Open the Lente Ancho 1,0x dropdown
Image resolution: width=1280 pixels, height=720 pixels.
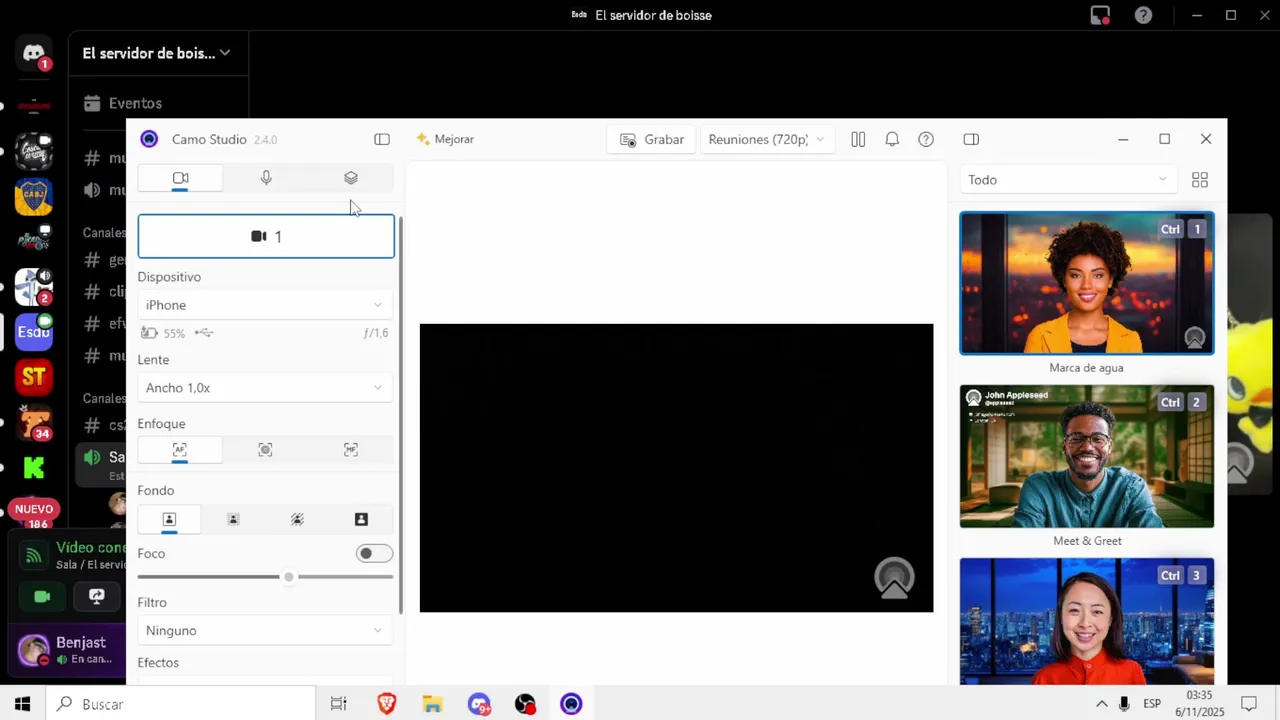coord(265,388)
